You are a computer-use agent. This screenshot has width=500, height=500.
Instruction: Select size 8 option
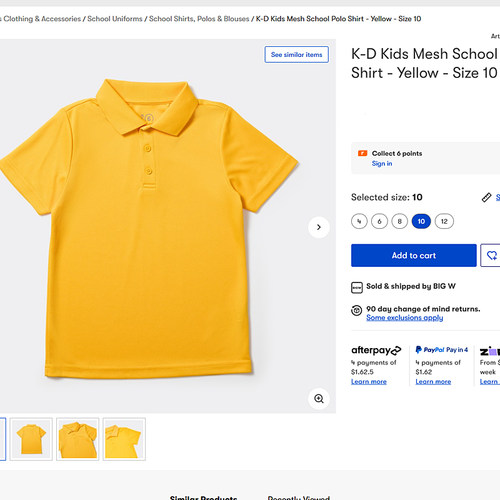point(399,221)
